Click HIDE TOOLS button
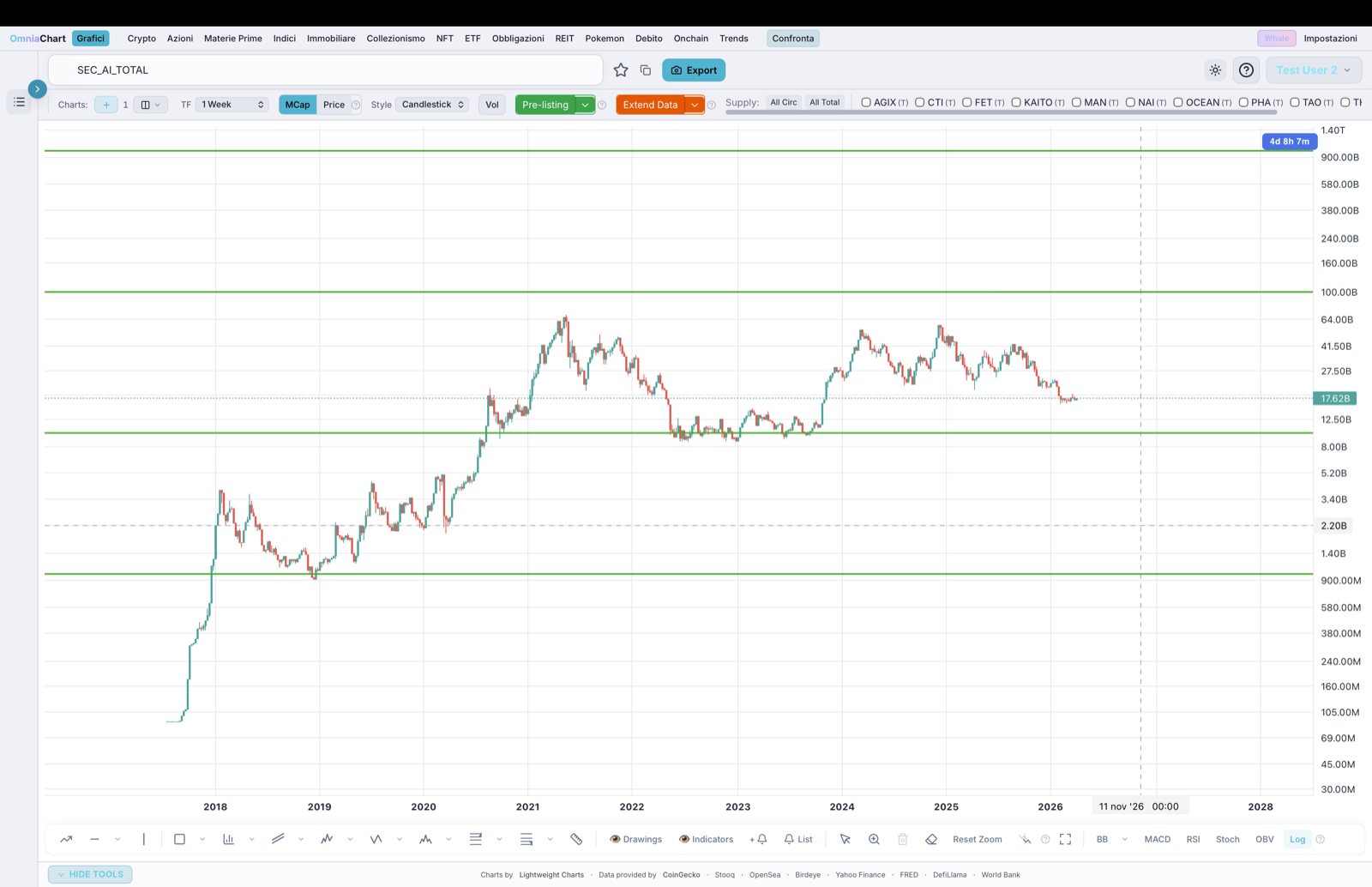This screenshot has width=1372, height=887. 90,874
